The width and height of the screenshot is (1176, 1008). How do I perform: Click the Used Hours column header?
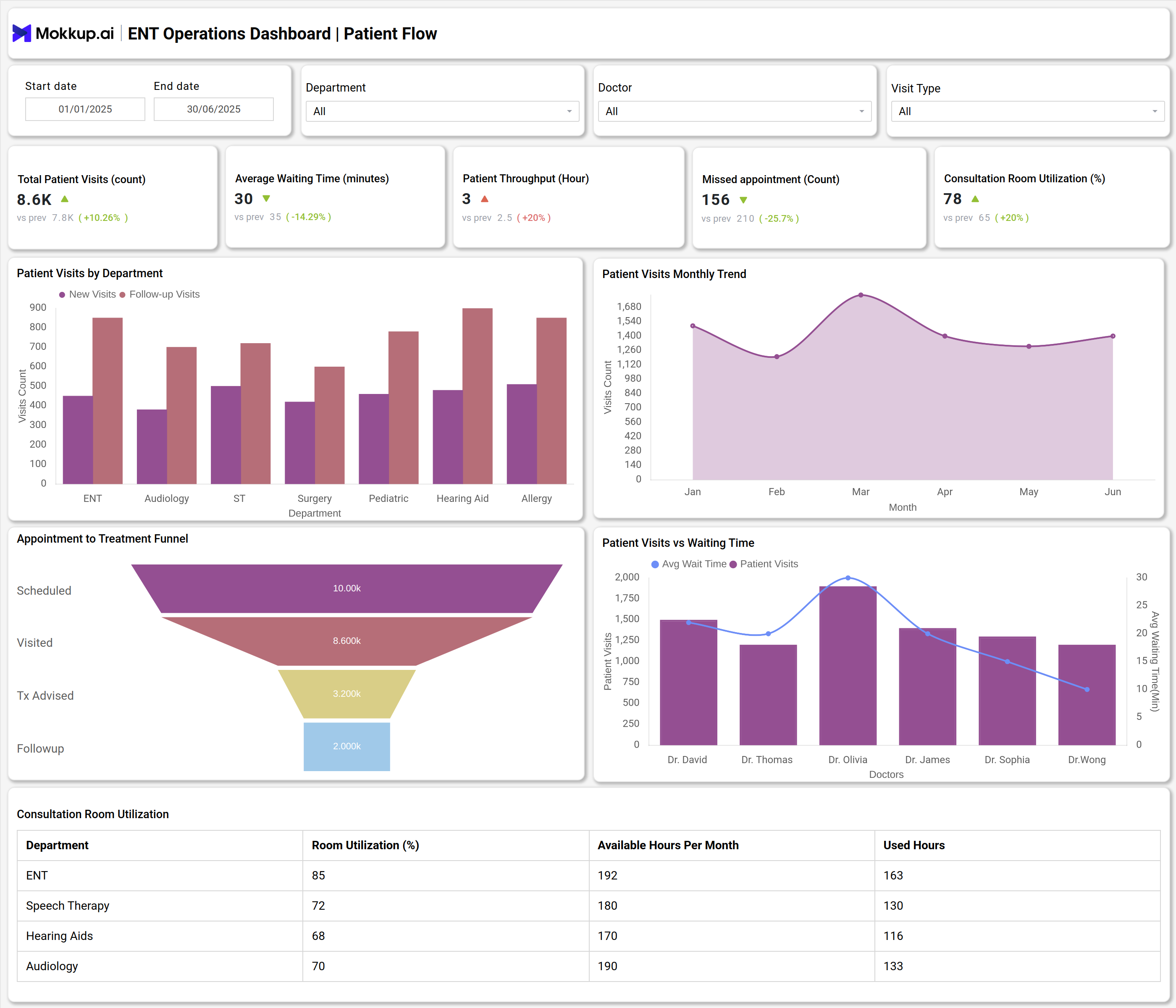coord(1017,845)
